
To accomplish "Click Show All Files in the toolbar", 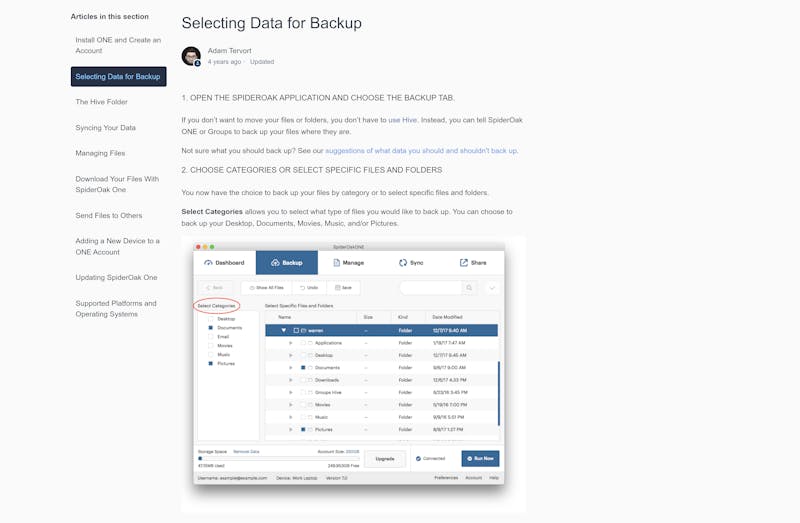I will [x=266, y=288].
